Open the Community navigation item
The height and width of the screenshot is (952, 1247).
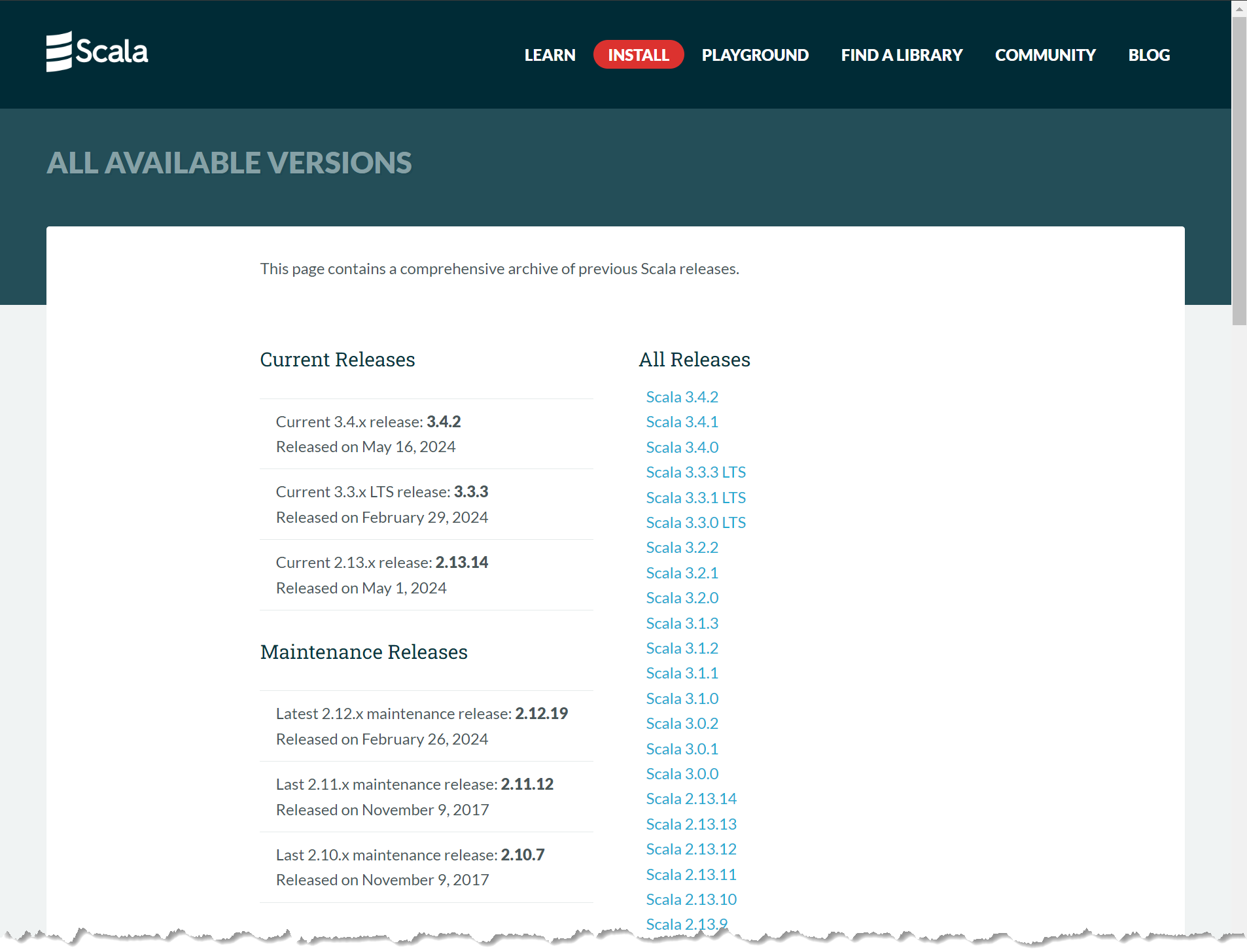[1045, 55]
